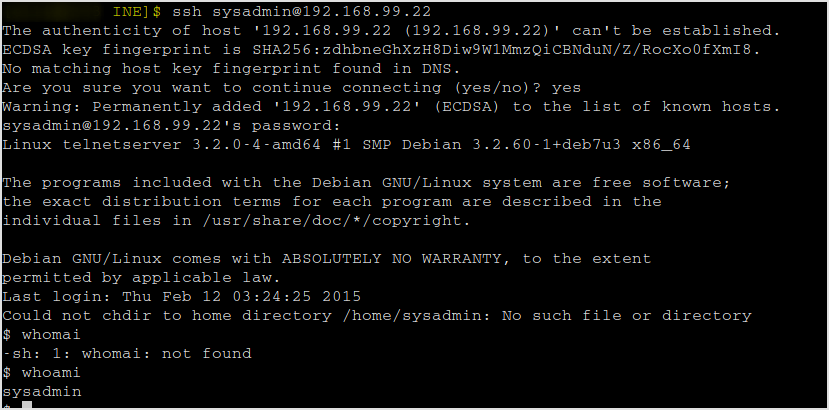Click the blinking cursor at the last prompt

click(27, 406)
